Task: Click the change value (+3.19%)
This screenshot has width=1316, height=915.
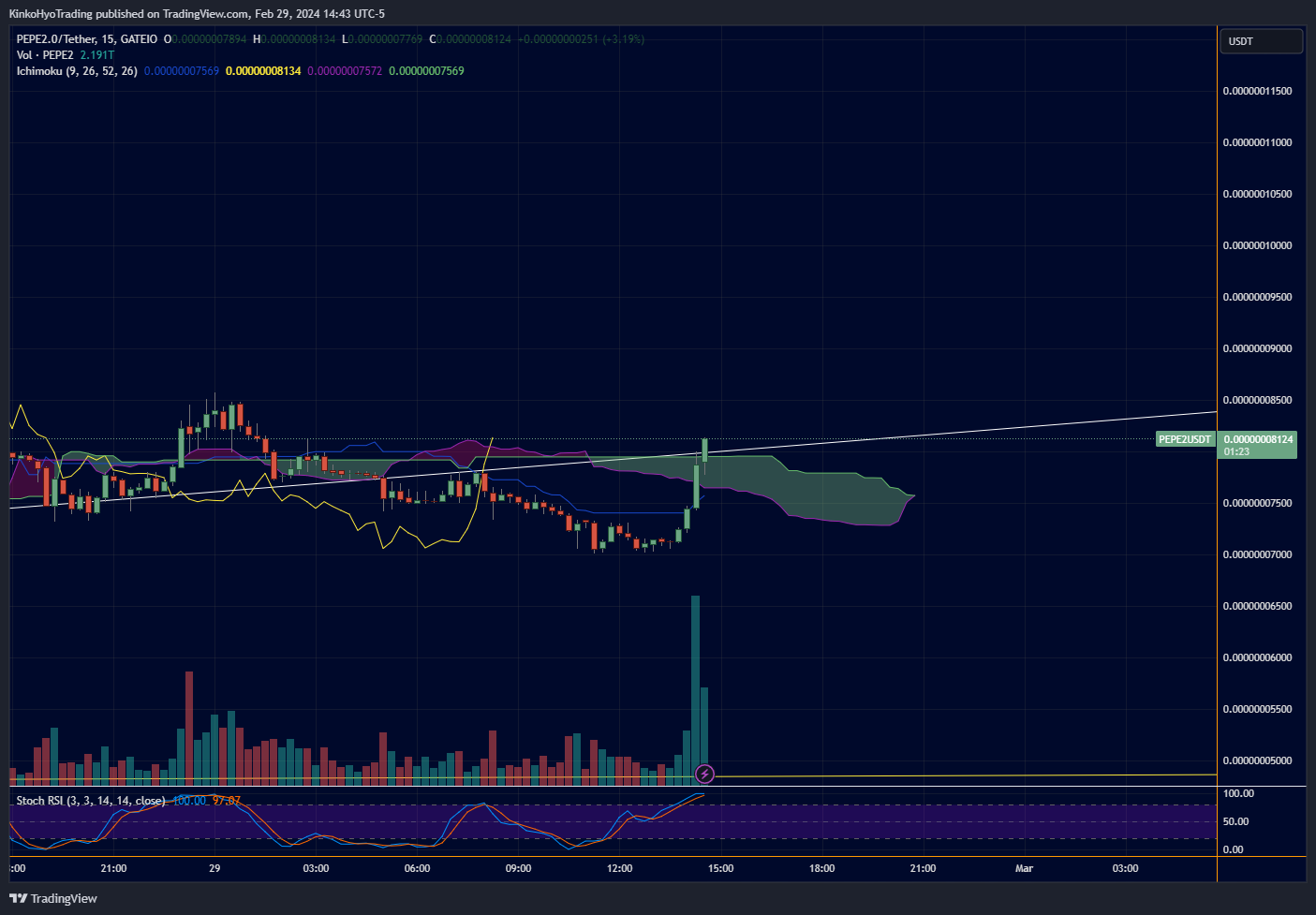Action: pos(623,39)
